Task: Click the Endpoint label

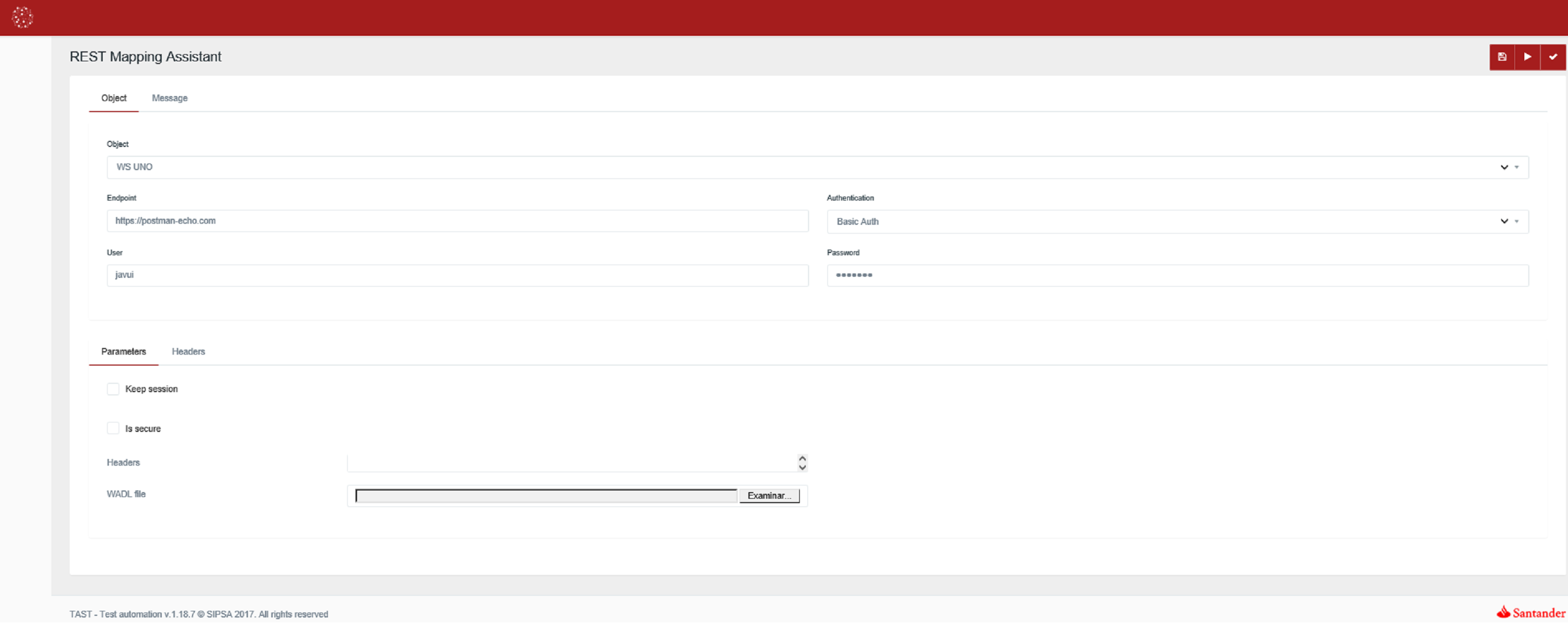Action: [122, 198]
